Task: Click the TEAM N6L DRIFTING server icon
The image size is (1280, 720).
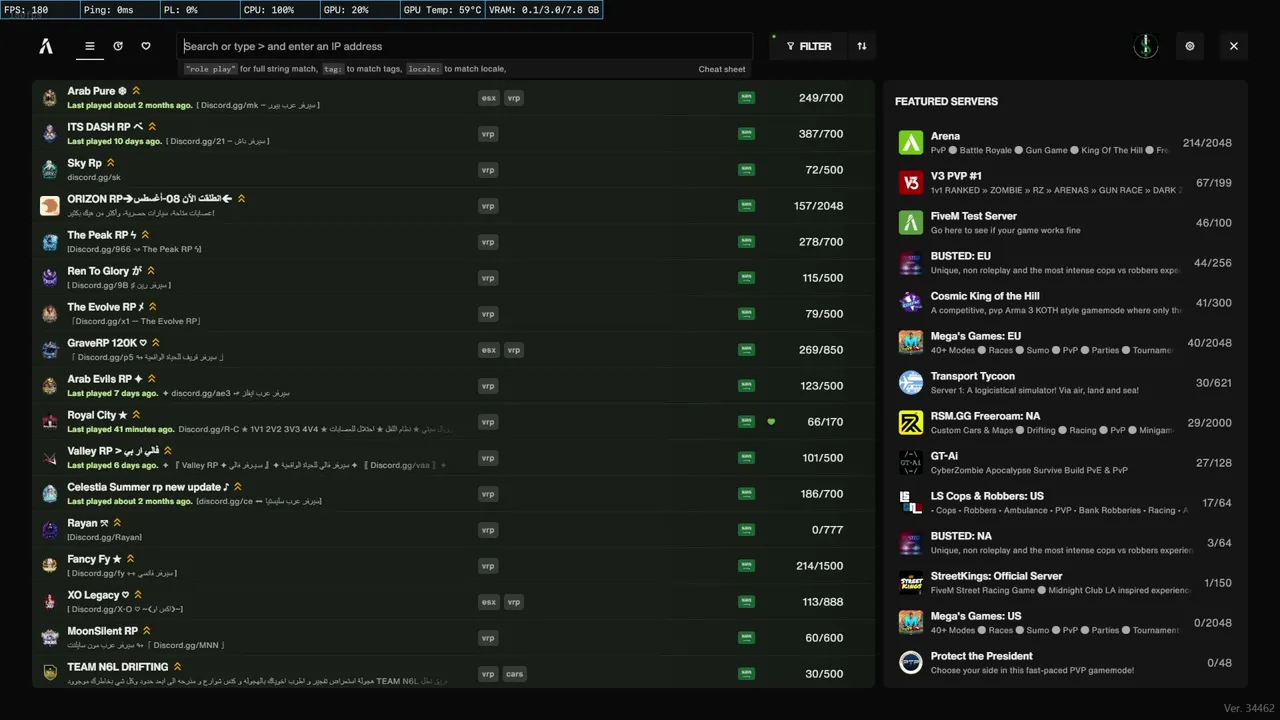Action: 50,674
